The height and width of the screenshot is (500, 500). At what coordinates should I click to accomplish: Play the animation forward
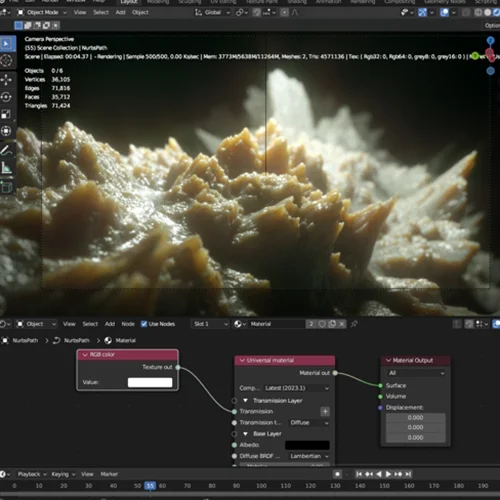388,474
